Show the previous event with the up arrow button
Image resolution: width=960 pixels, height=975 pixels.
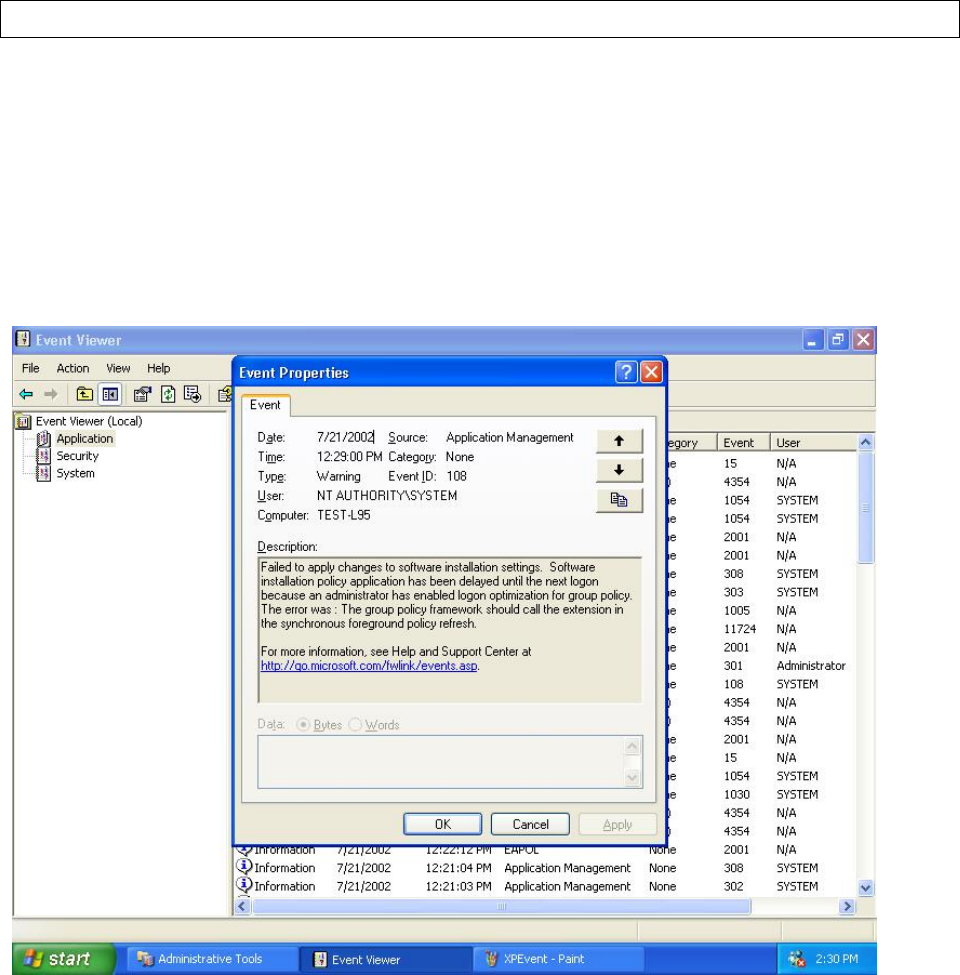pyautogui.click(x=619, y=441)
